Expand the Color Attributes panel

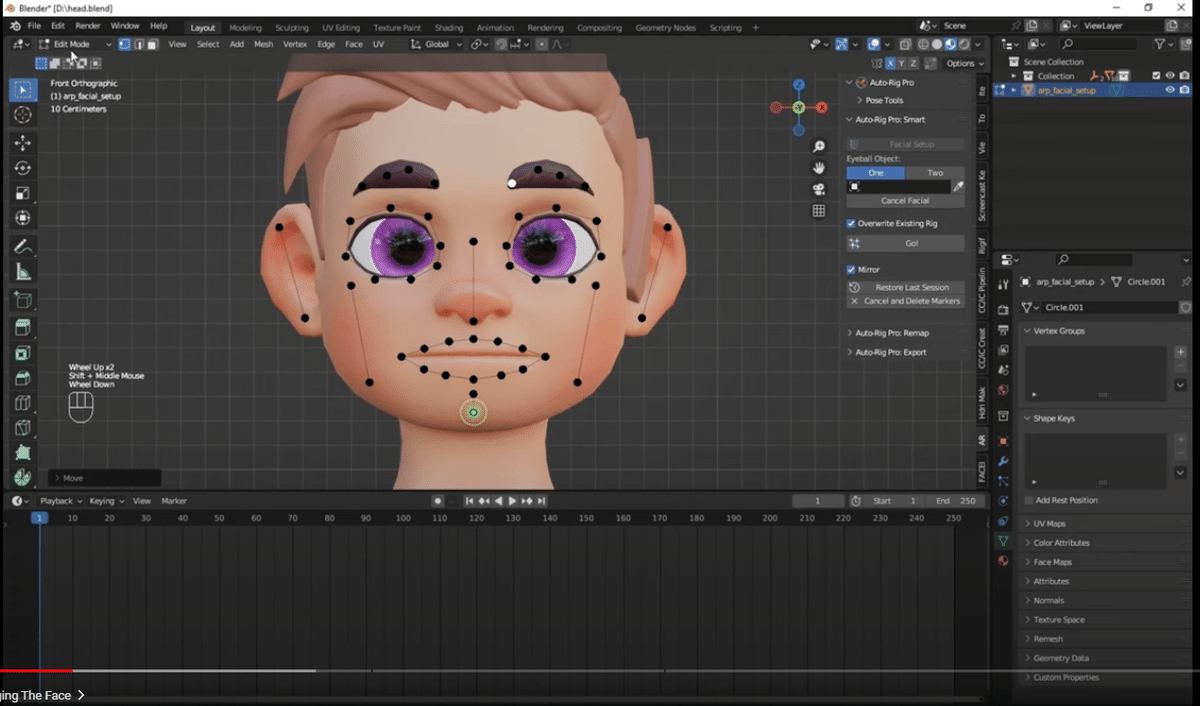(x=1060, y=543)
